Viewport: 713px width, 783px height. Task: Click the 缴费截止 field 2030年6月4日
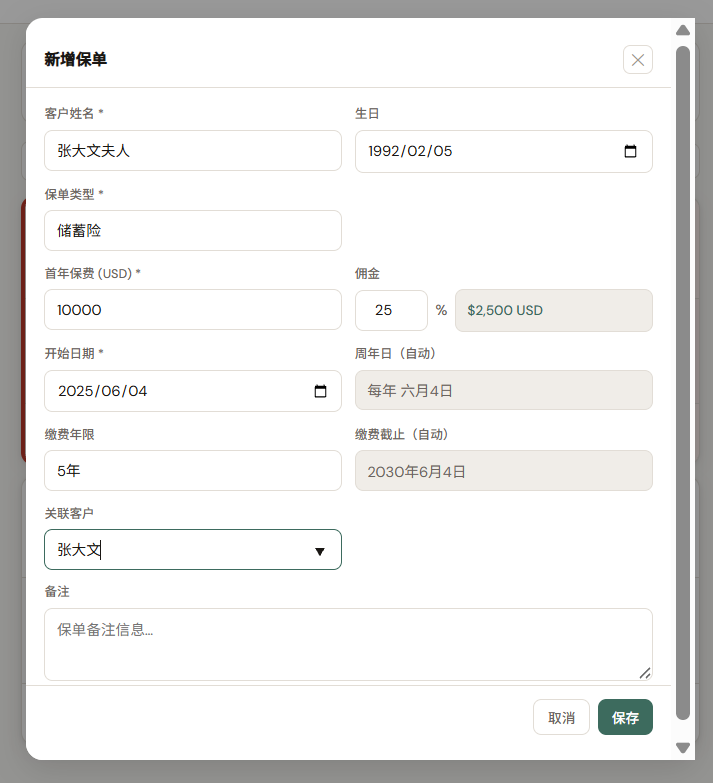coord(504,470)
